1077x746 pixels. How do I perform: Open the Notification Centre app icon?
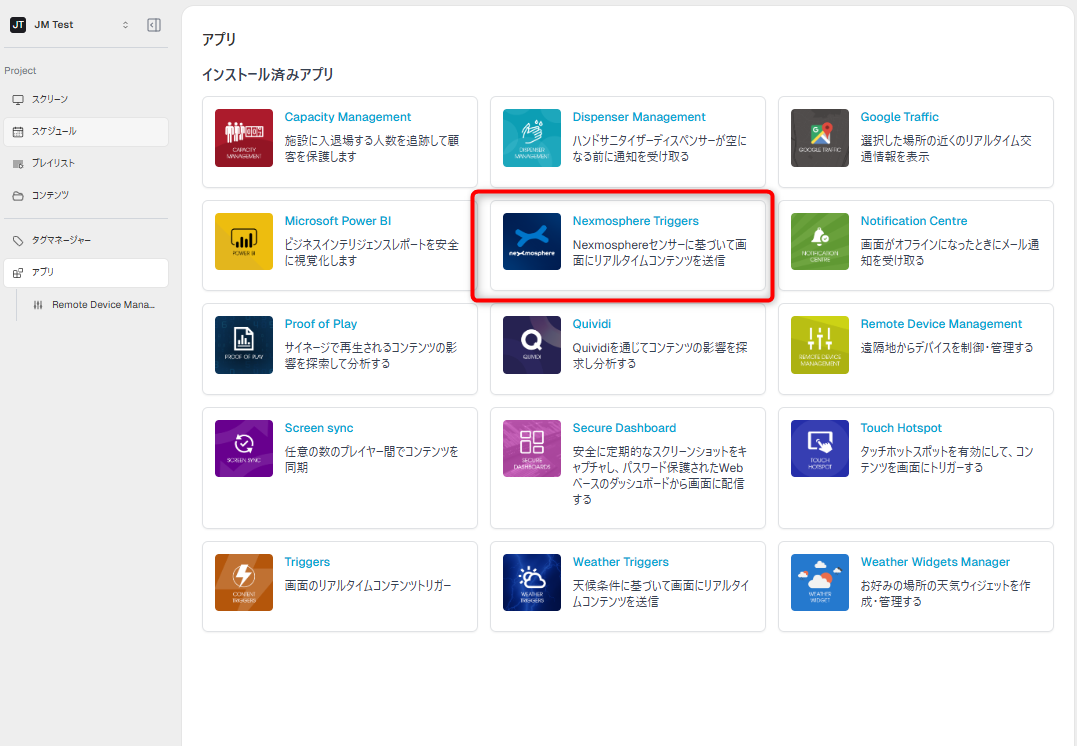point(819,242)
